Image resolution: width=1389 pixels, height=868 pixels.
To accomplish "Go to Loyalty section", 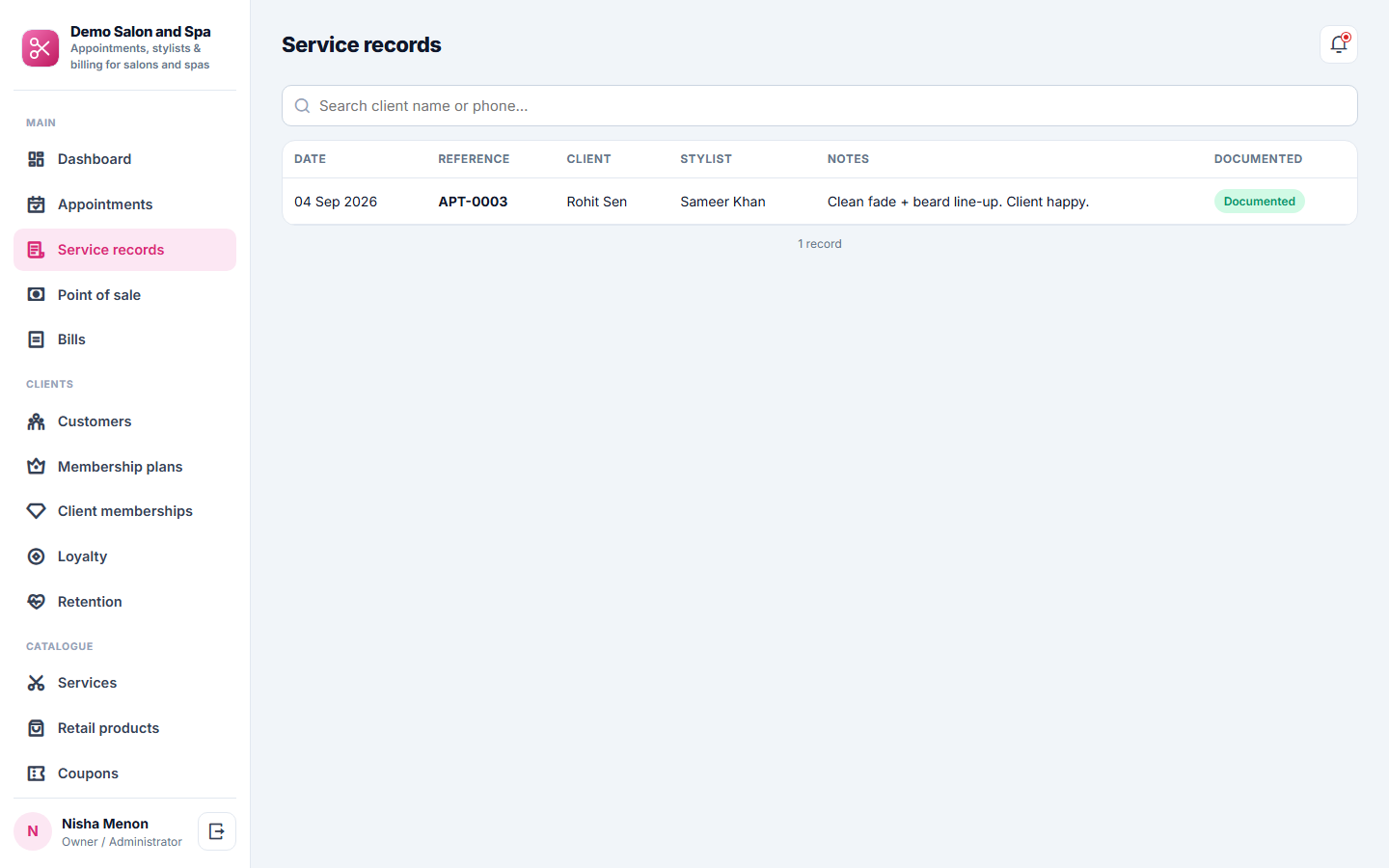I will 124,556.
